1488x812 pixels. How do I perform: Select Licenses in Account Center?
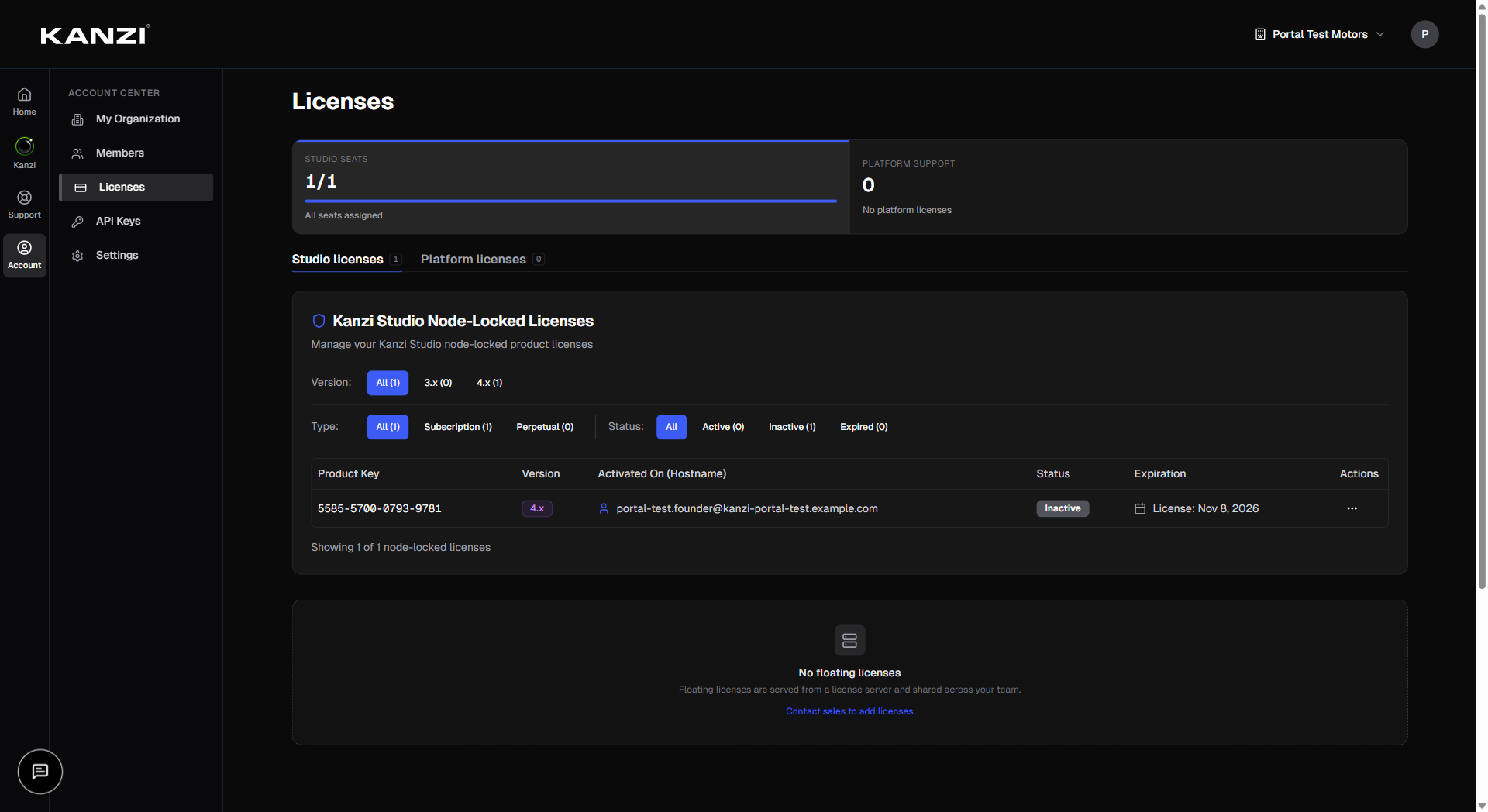coord(136,188)
